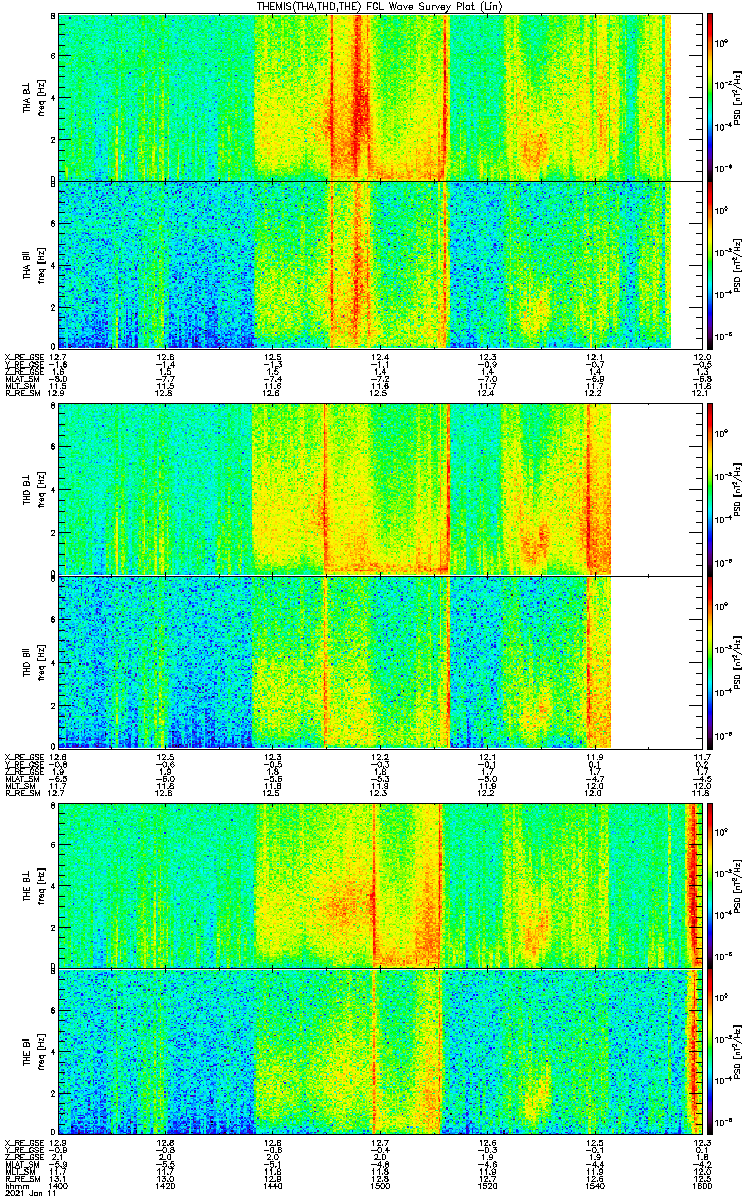Click the R_RE_SM row label under THA
The image size is (750, 1200).
21,392
